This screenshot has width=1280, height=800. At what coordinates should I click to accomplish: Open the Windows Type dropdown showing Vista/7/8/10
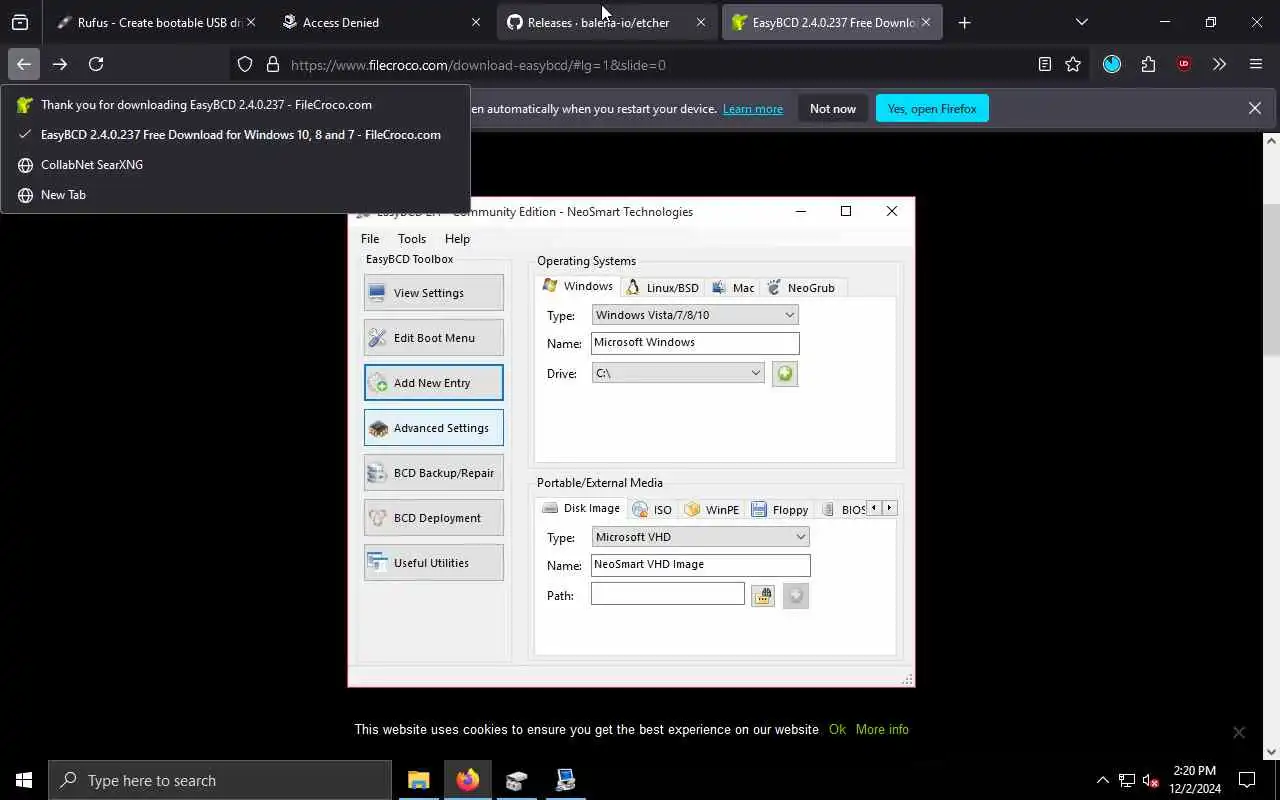pyautogui.click(x=695, y=315)
